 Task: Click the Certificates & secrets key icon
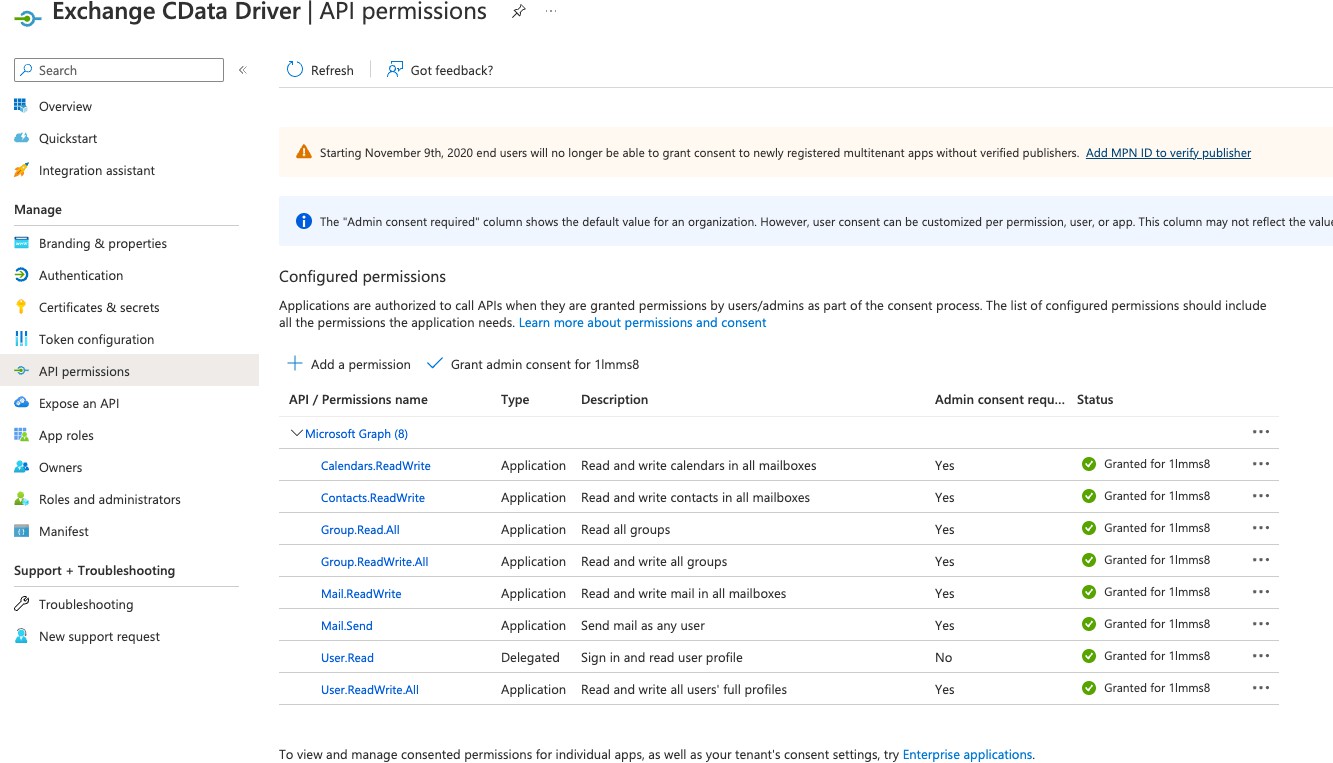tap(21, 307)
